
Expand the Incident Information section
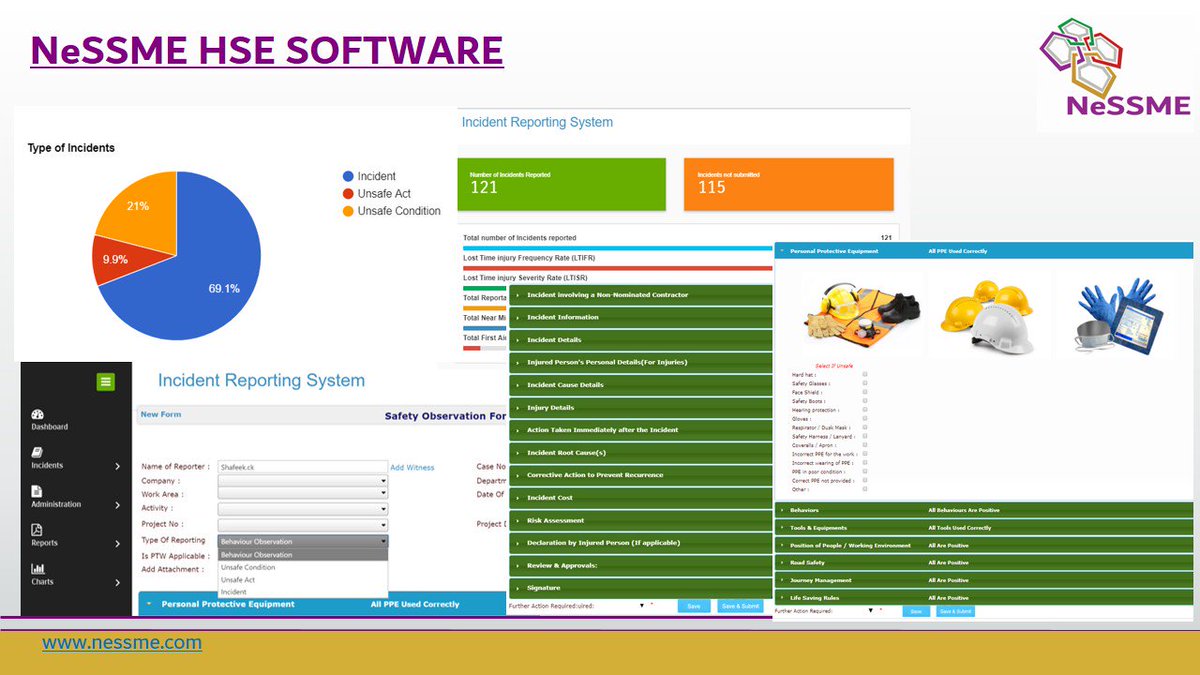[x=641, y=317]
